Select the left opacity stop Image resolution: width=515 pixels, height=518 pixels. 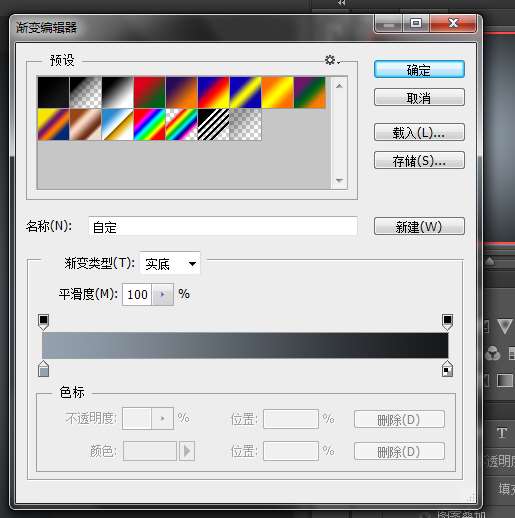[43, 322]
